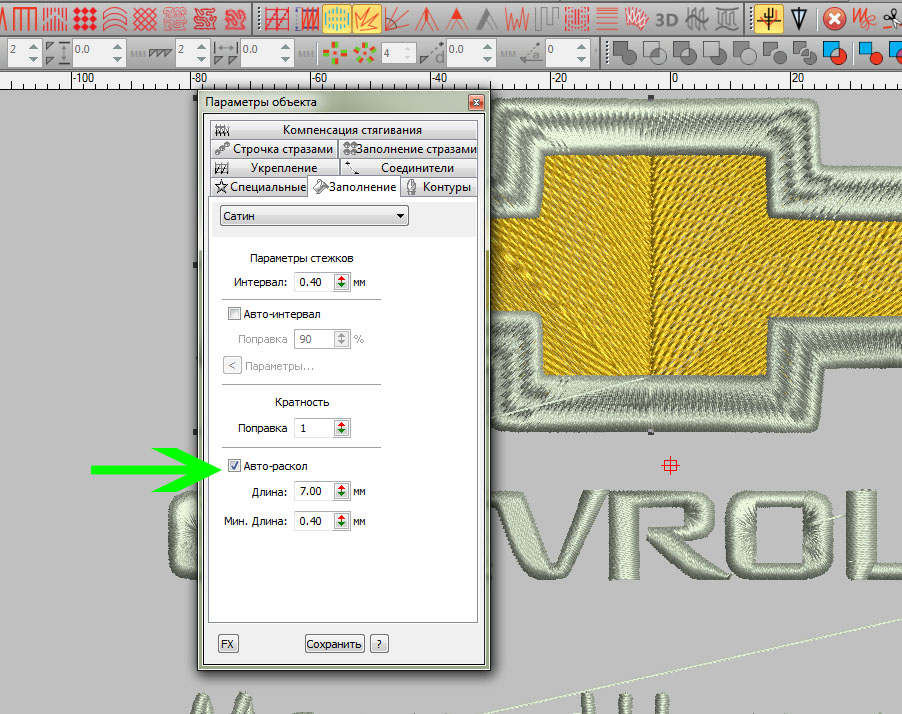Viewport: 902px width, 714px height.
Task: Open the Контуры tab
Action: click(x=439, y=187)
